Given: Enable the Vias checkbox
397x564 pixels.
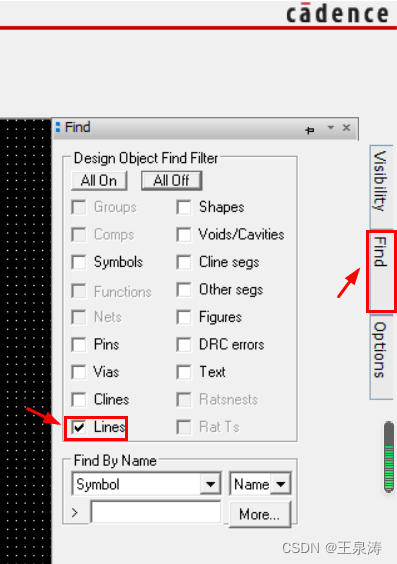Looking at the screenshot, I should 78,372.
